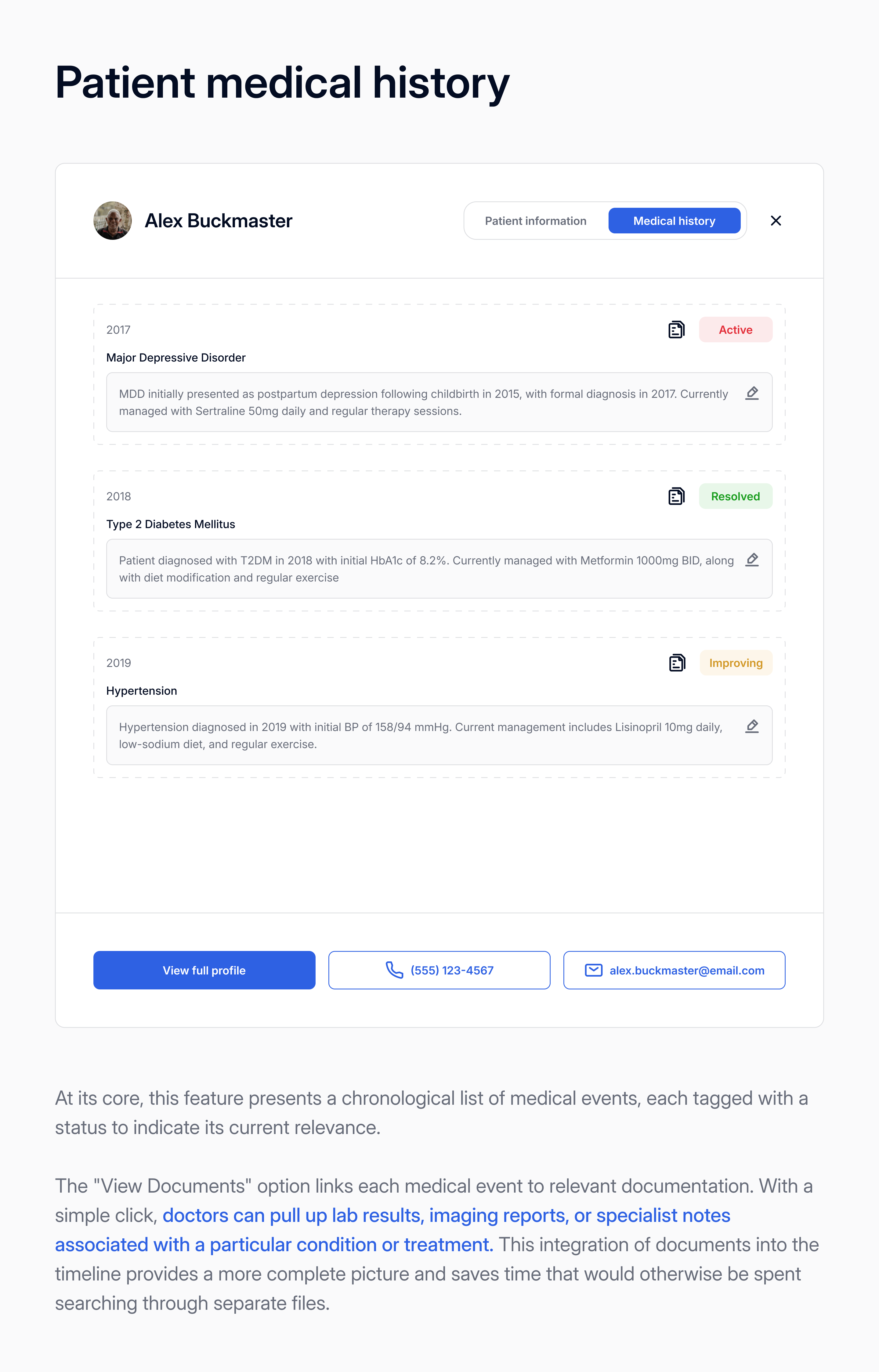Edit the Type 2 Diabetes note
879x1372 pixels.
[752, 560]
